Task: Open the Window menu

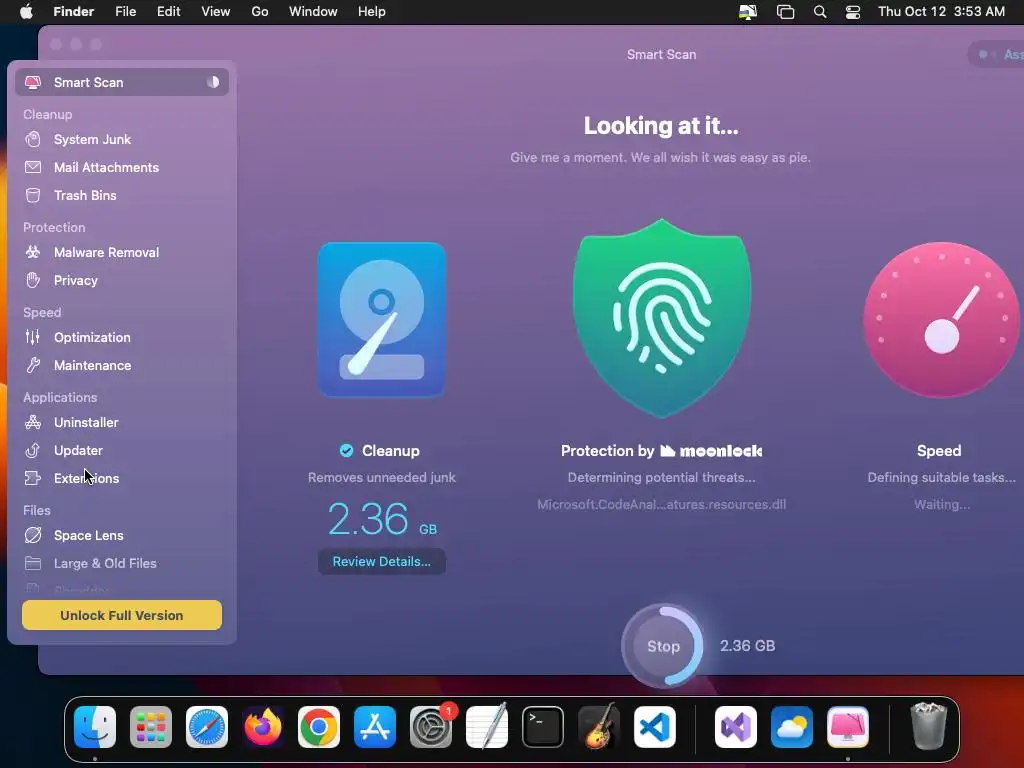Action: pyautogui.click(x=313, y=12)
